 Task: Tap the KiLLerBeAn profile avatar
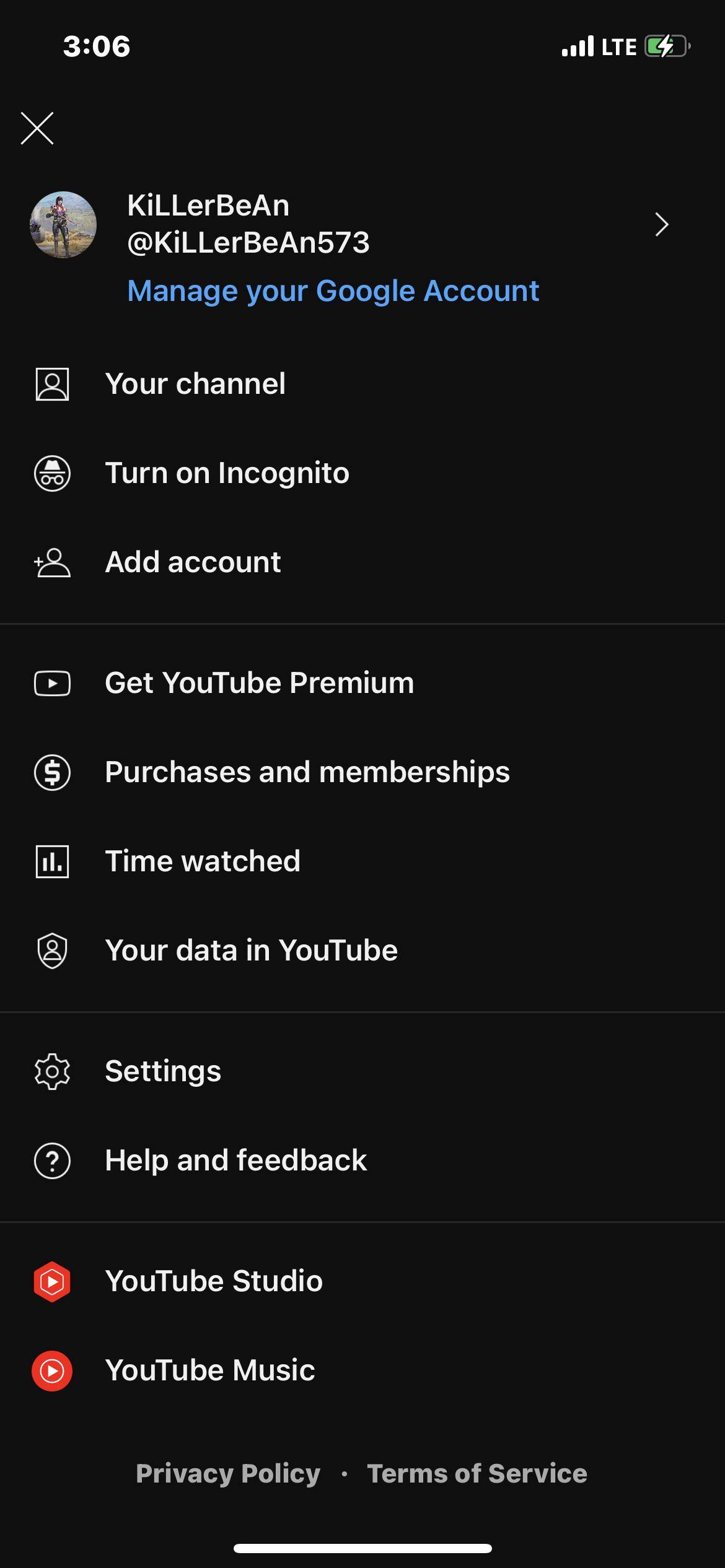coord(63,224)
